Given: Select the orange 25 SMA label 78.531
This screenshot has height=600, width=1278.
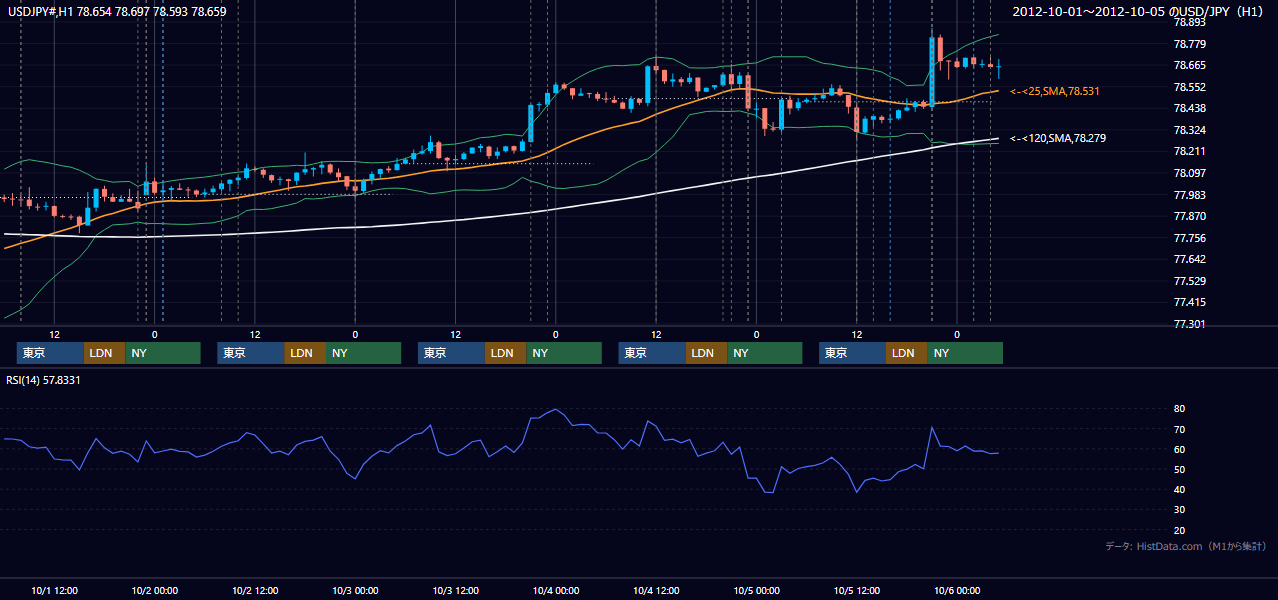Looking at the screenshot, I should pos(1055,91).
